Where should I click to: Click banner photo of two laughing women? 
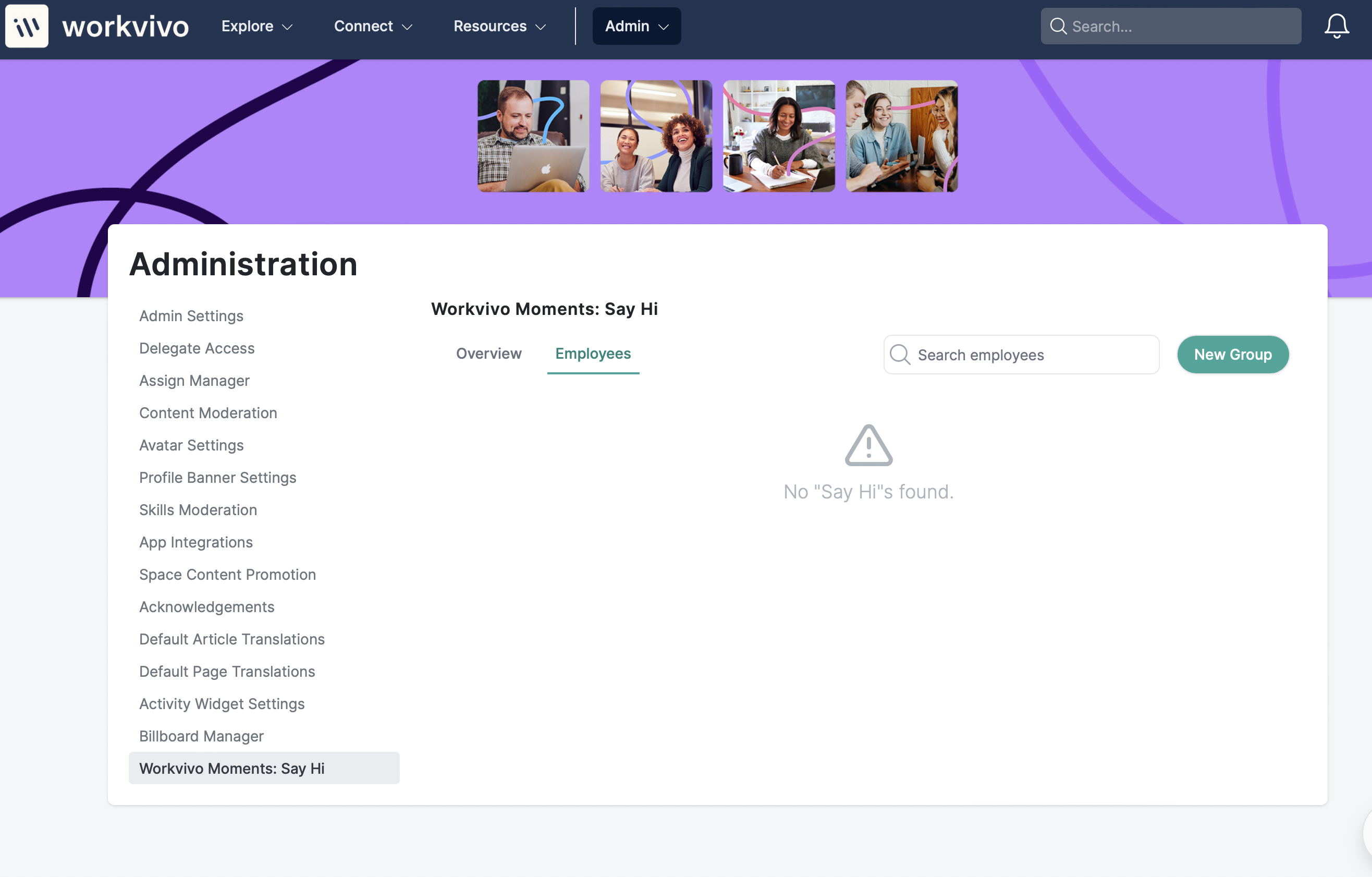pyautogui.click(x=656, y=136)
